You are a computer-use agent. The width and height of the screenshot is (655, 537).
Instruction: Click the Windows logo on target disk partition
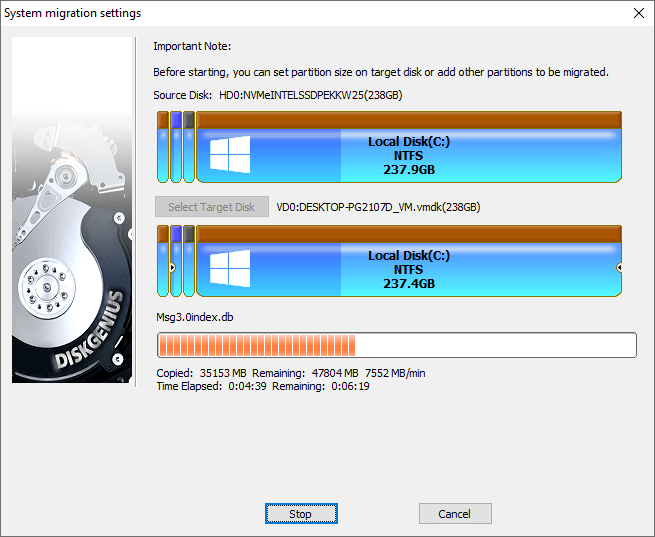pos(230,269)
